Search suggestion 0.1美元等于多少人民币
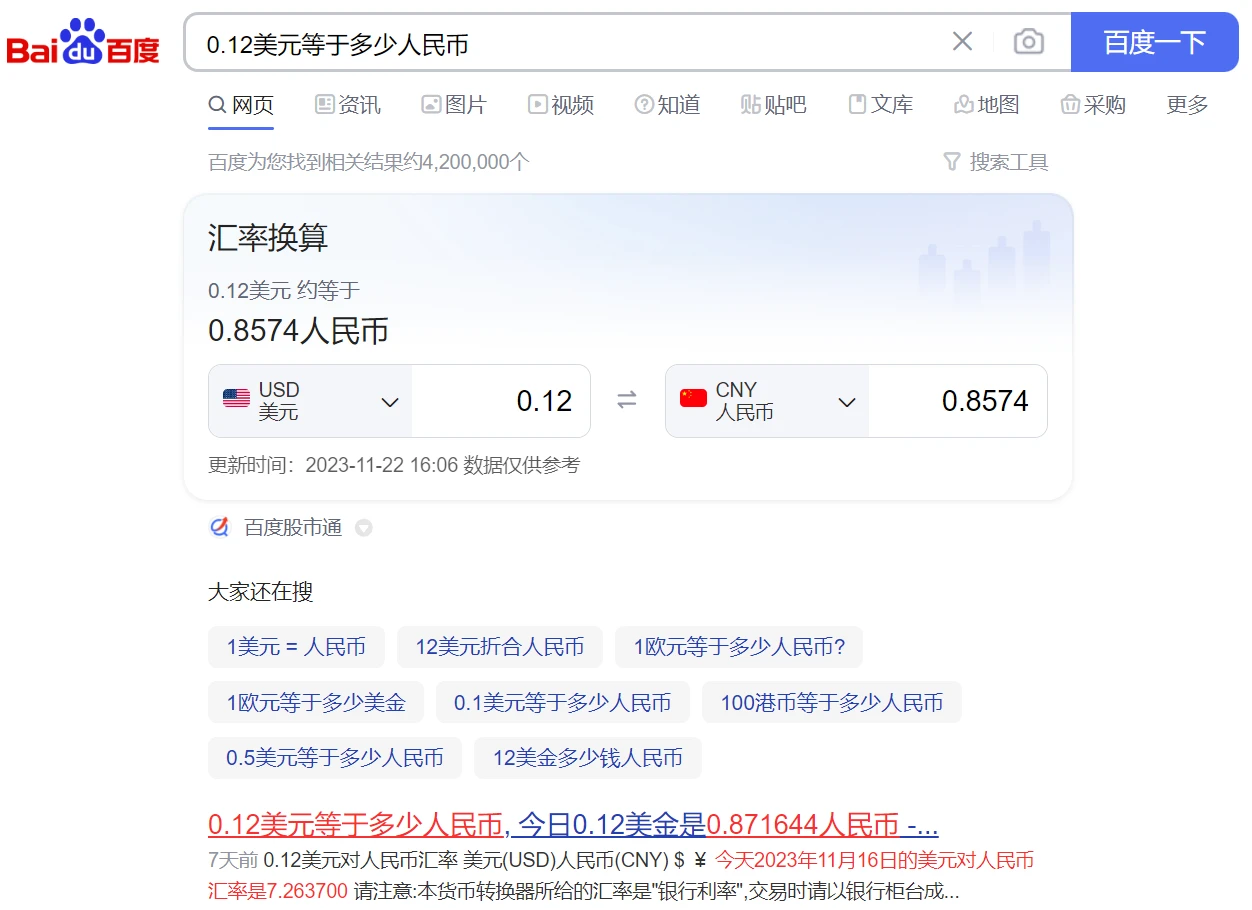The height and width of the screenshot is (910, 1252). (563, 703)
